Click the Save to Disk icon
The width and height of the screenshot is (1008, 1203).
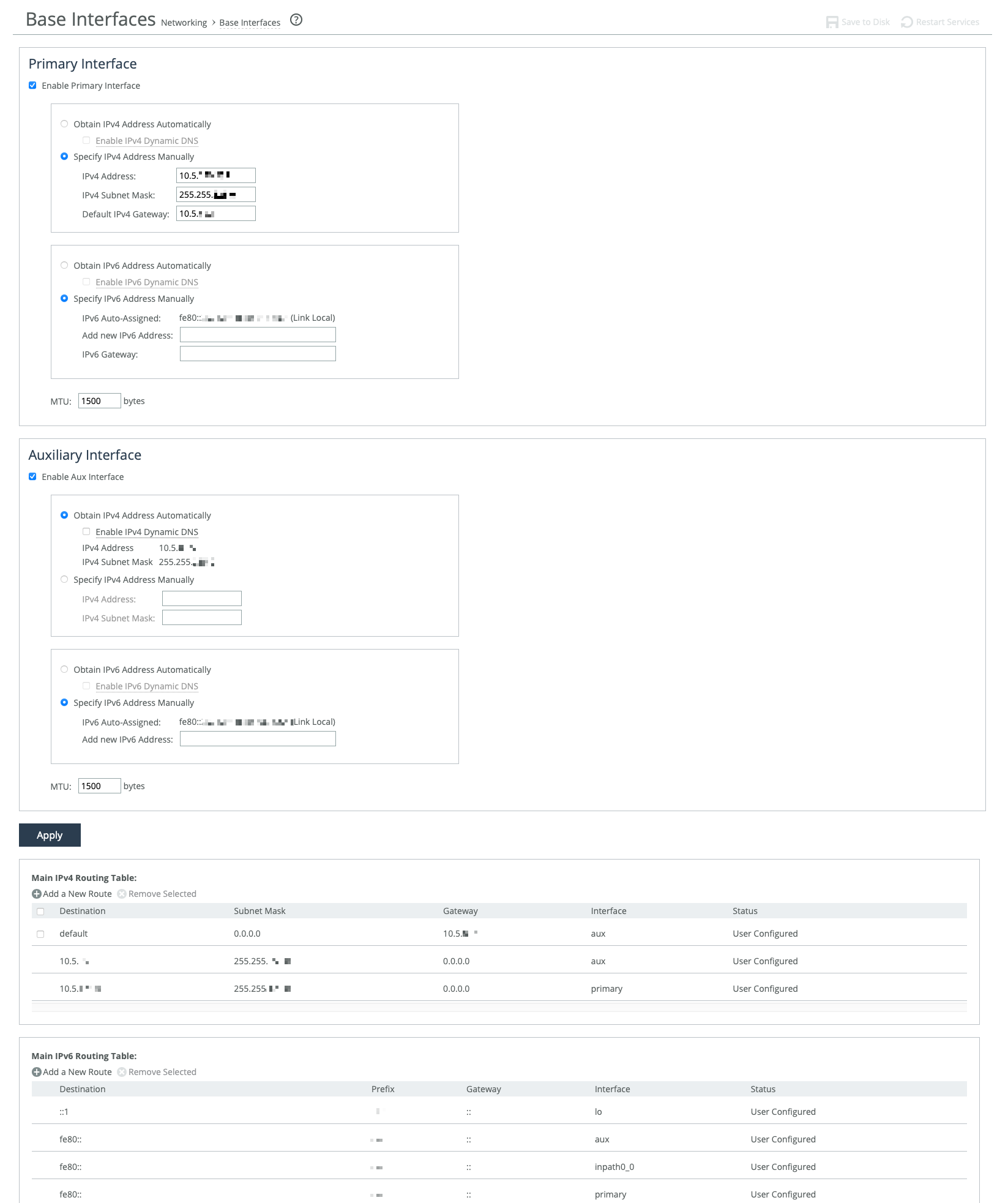click(x=832, y=22)
